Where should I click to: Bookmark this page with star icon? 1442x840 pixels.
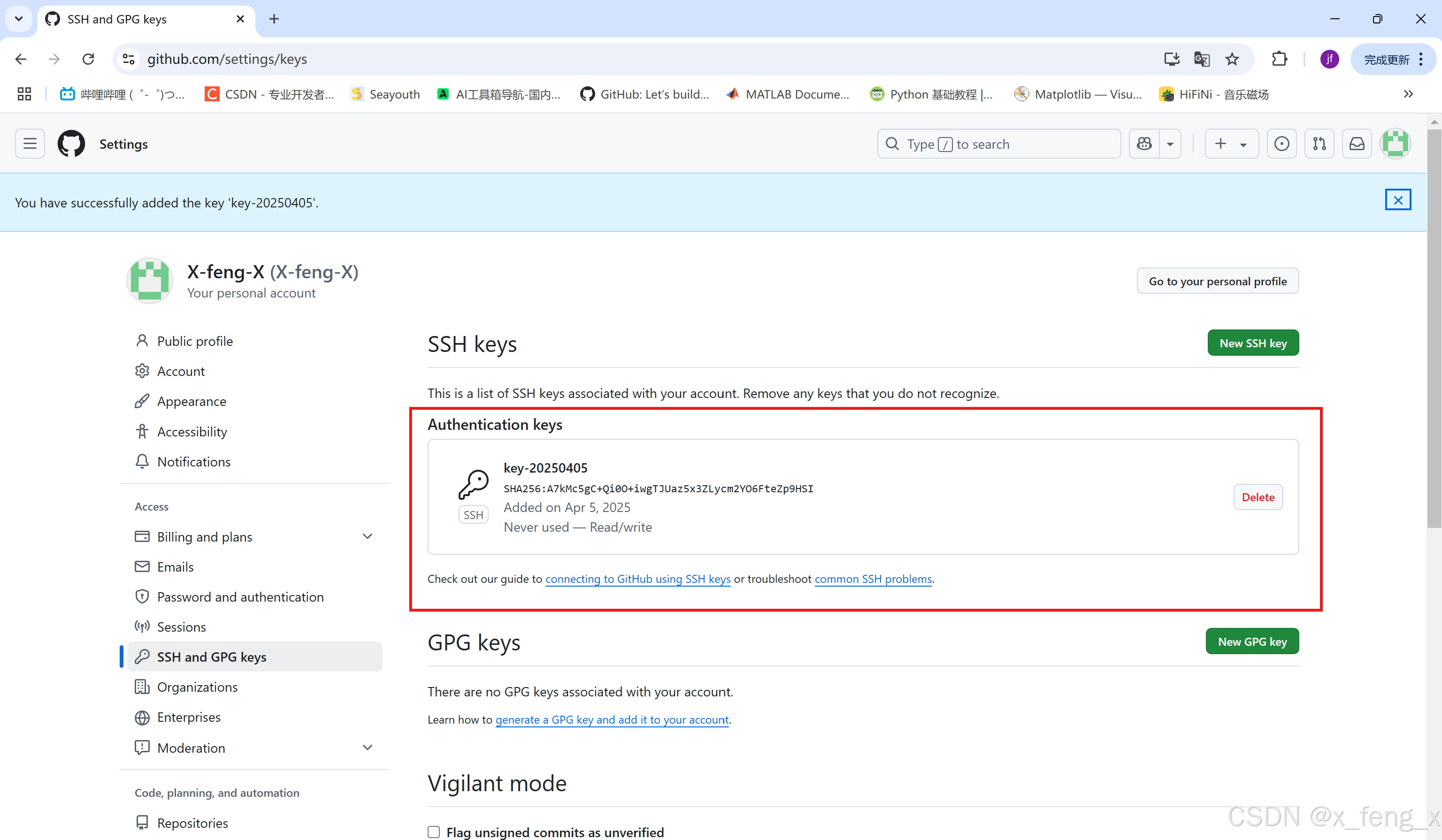[x=1232, y=59]
